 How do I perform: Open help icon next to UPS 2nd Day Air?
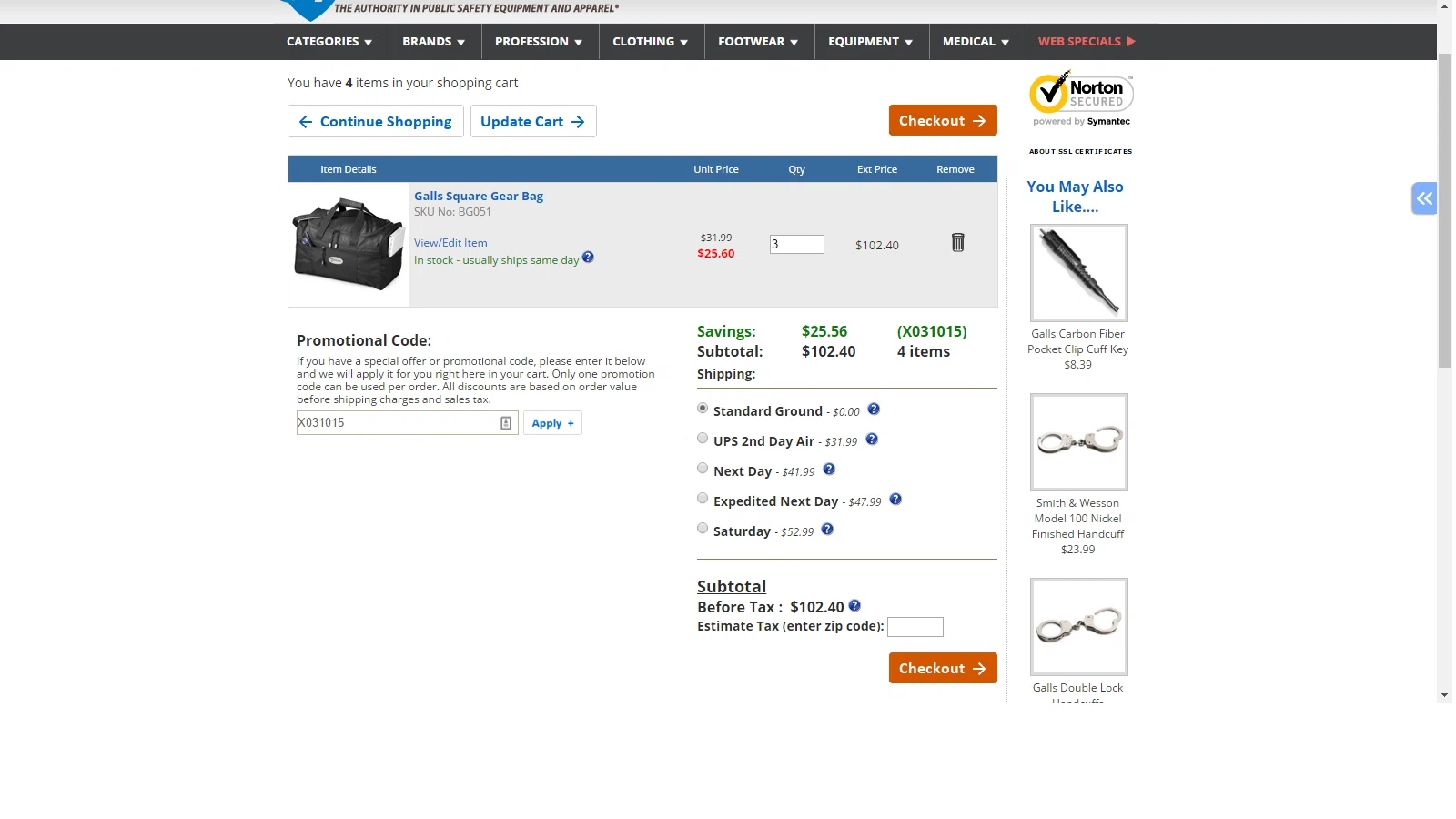tap(872, 440)
